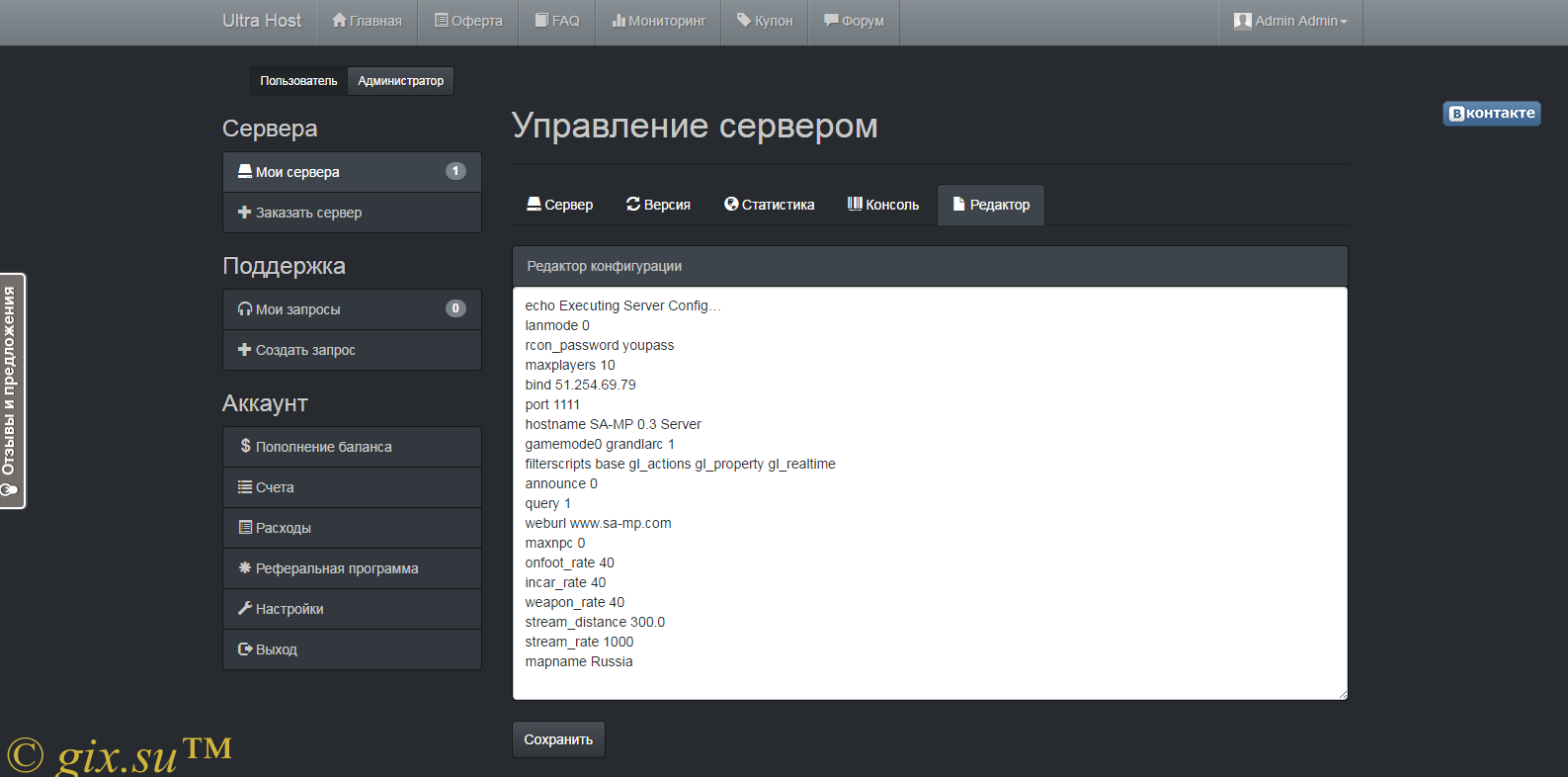Open the Admin Admin dropdown caret
The width and height of the screenshot is (1568, 777).
click(1344, 22)
